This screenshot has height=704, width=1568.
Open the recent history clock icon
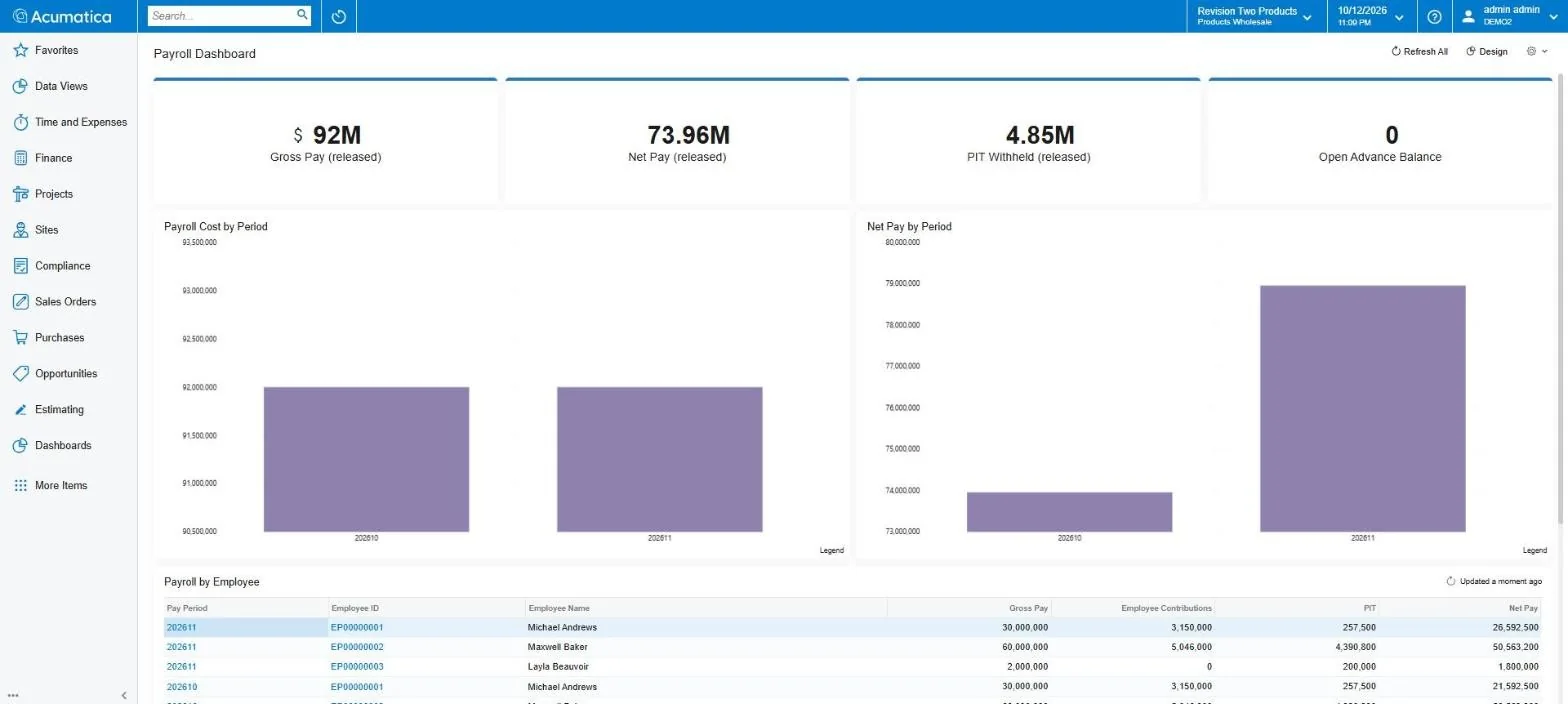point(339,16)
